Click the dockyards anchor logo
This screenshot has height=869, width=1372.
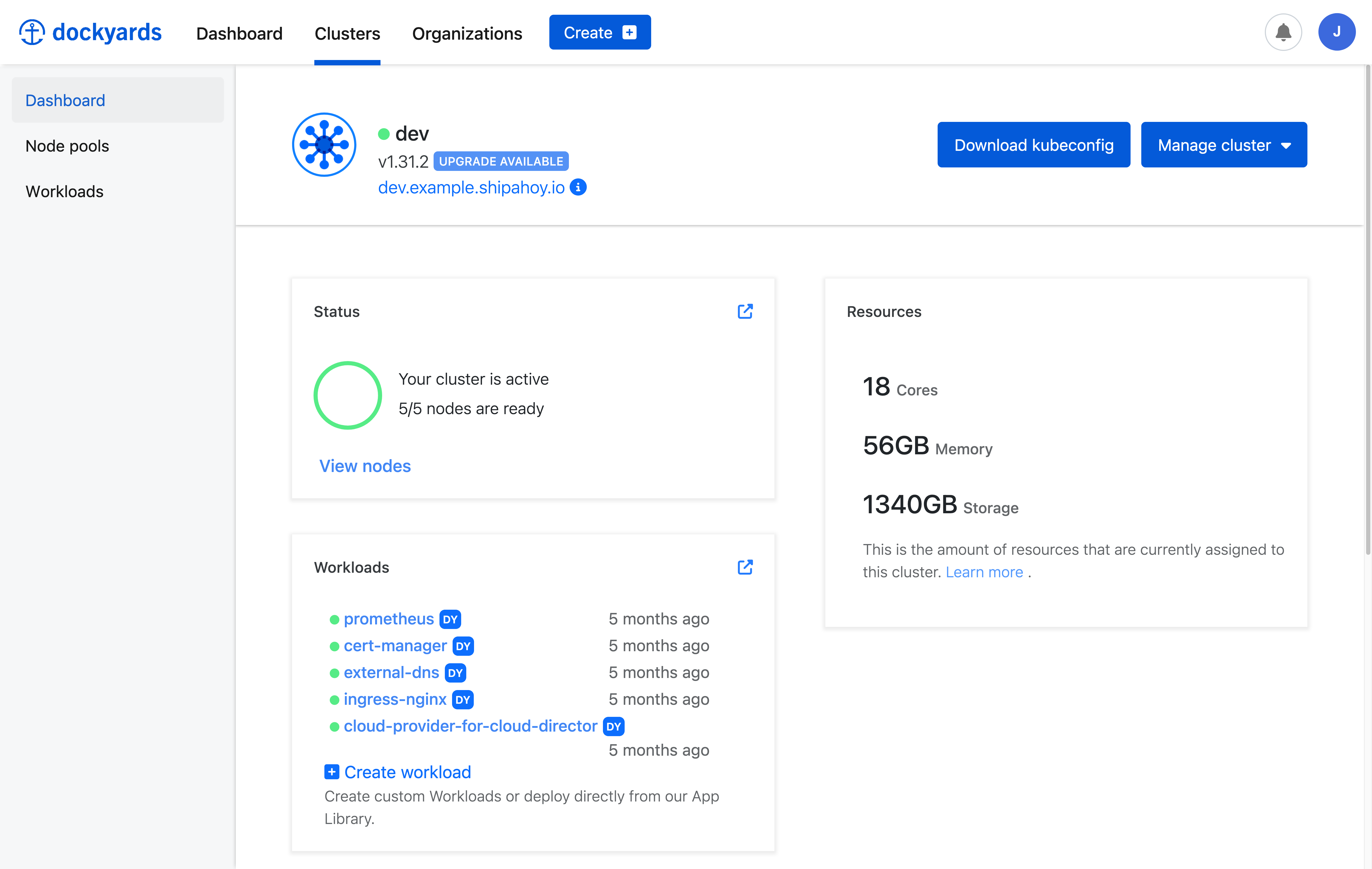point(32,32)
